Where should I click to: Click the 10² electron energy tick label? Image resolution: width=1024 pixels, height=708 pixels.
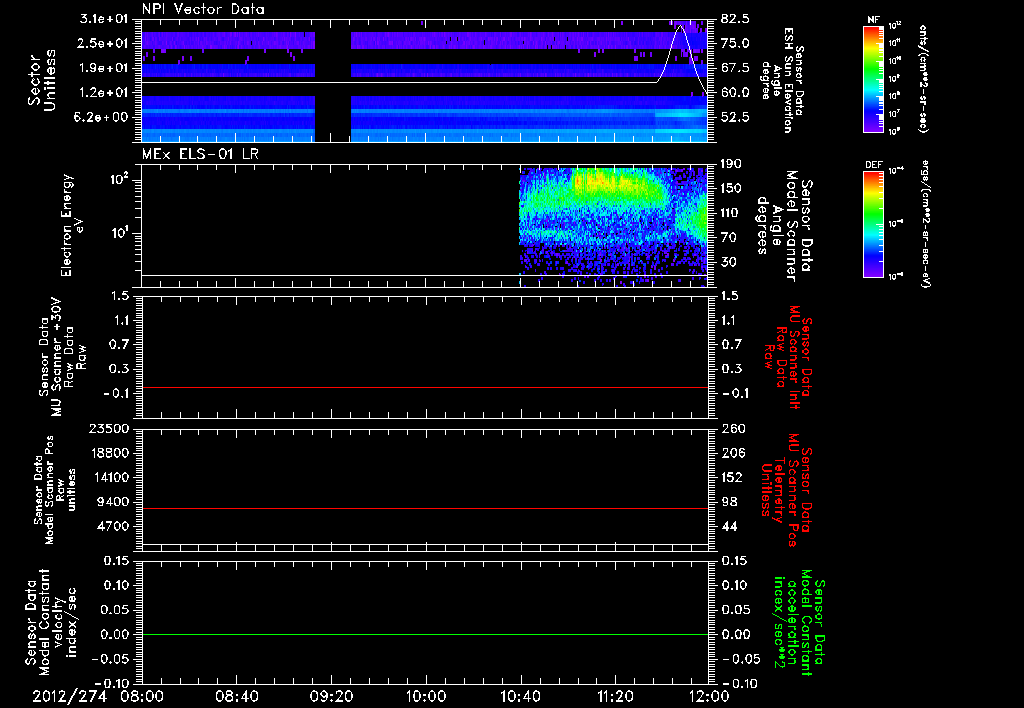pos(119,178)
